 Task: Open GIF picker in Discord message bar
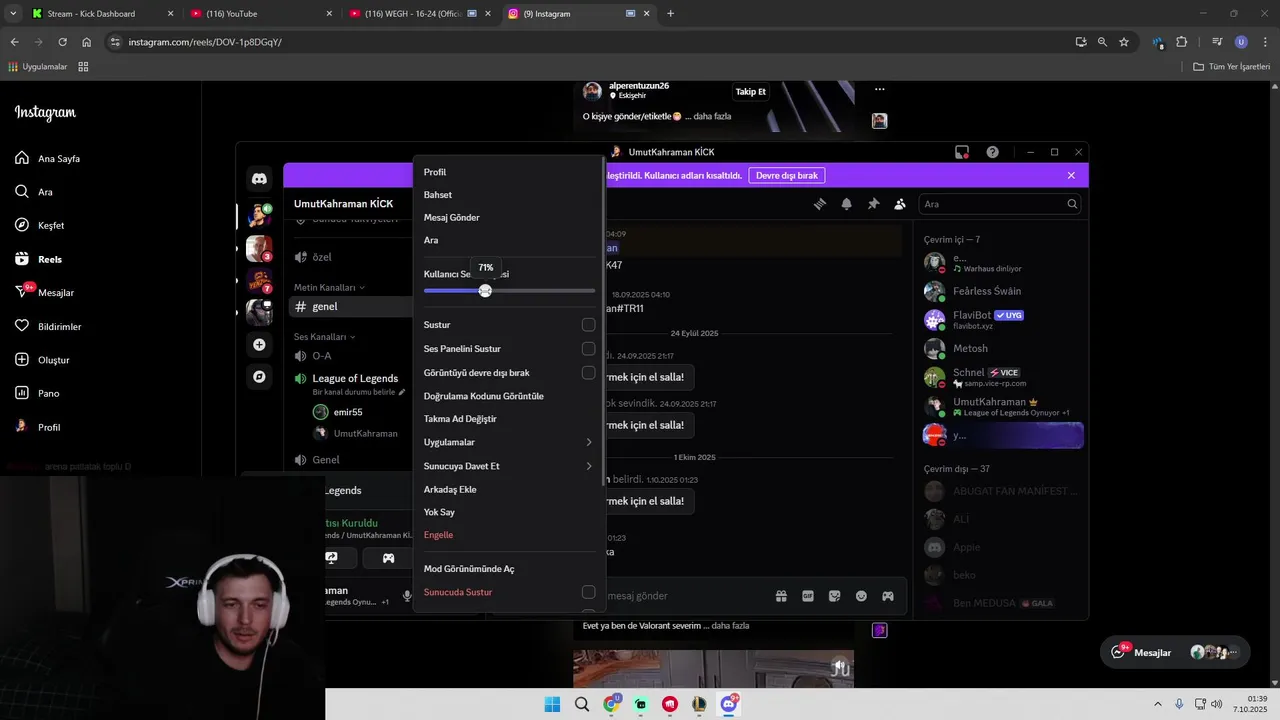[808, 596]
